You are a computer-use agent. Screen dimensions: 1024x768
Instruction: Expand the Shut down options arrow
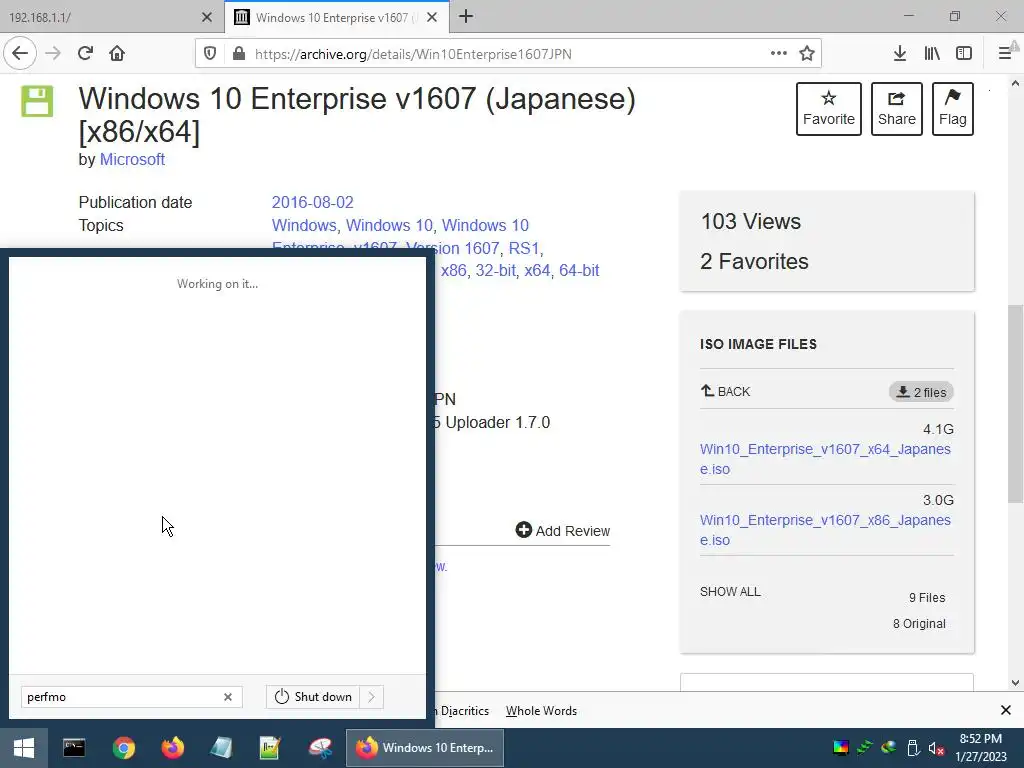(x=372, y=697)
